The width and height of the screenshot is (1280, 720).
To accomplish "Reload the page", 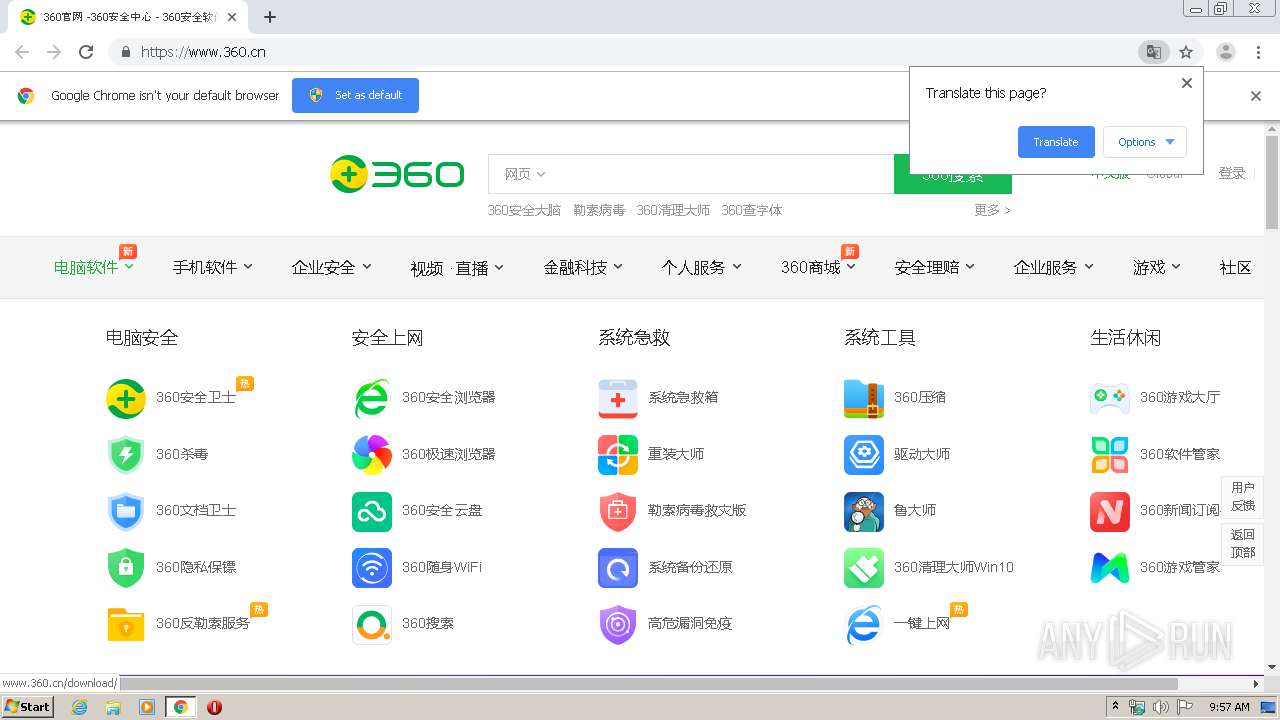I will click(x=86, y=52).
